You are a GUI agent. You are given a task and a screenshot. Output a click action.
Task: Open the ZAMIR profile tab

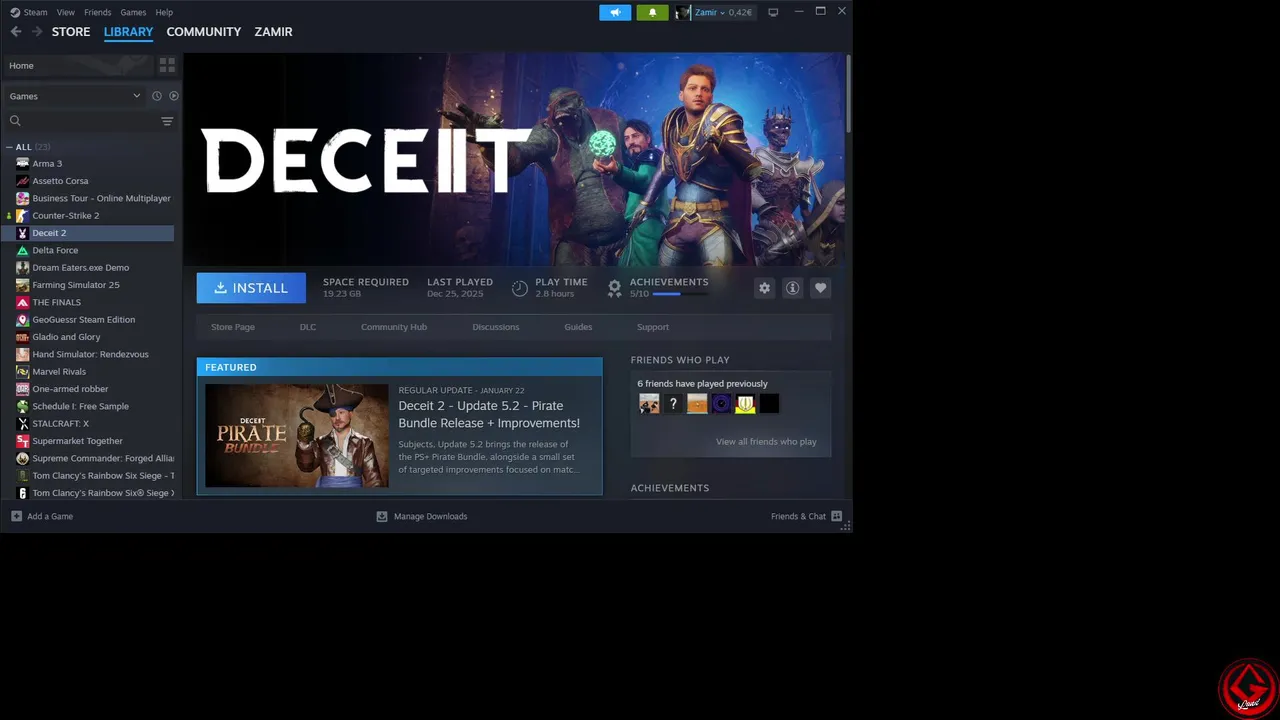(x=273, y=32)
